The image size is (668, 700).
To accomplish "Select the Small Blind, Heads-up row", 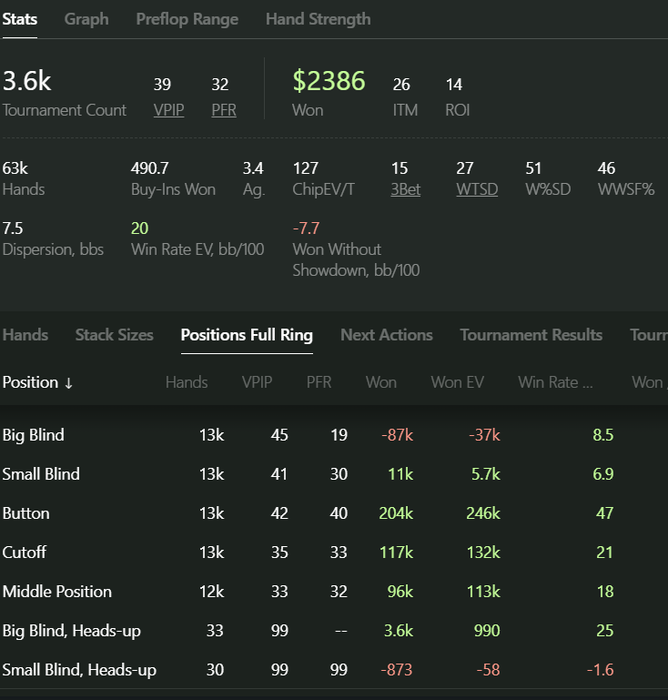I will 79,669.
